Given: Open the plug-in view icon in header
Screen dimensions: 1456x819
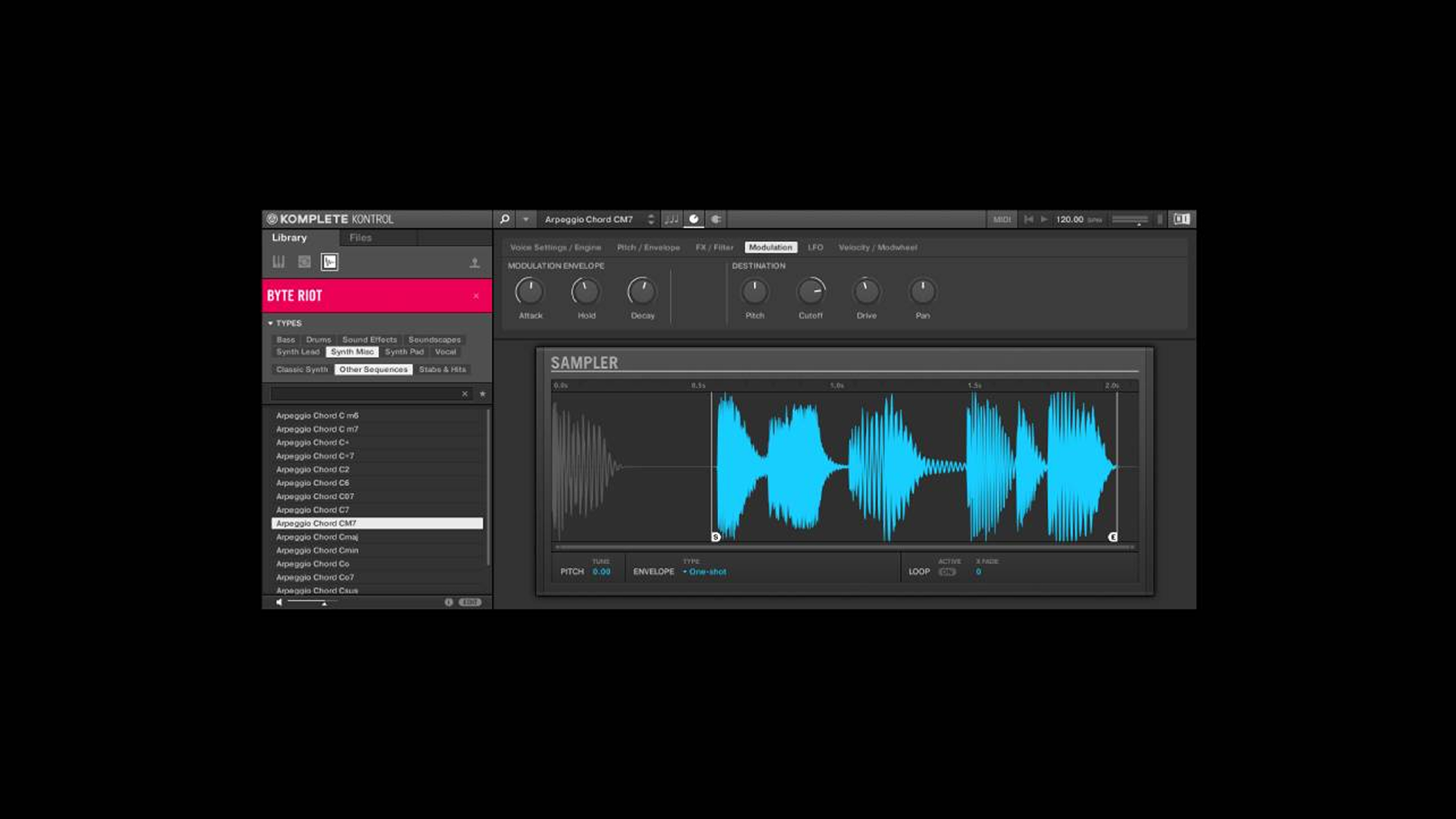Looking at the screenshot, I should [715, 218].
